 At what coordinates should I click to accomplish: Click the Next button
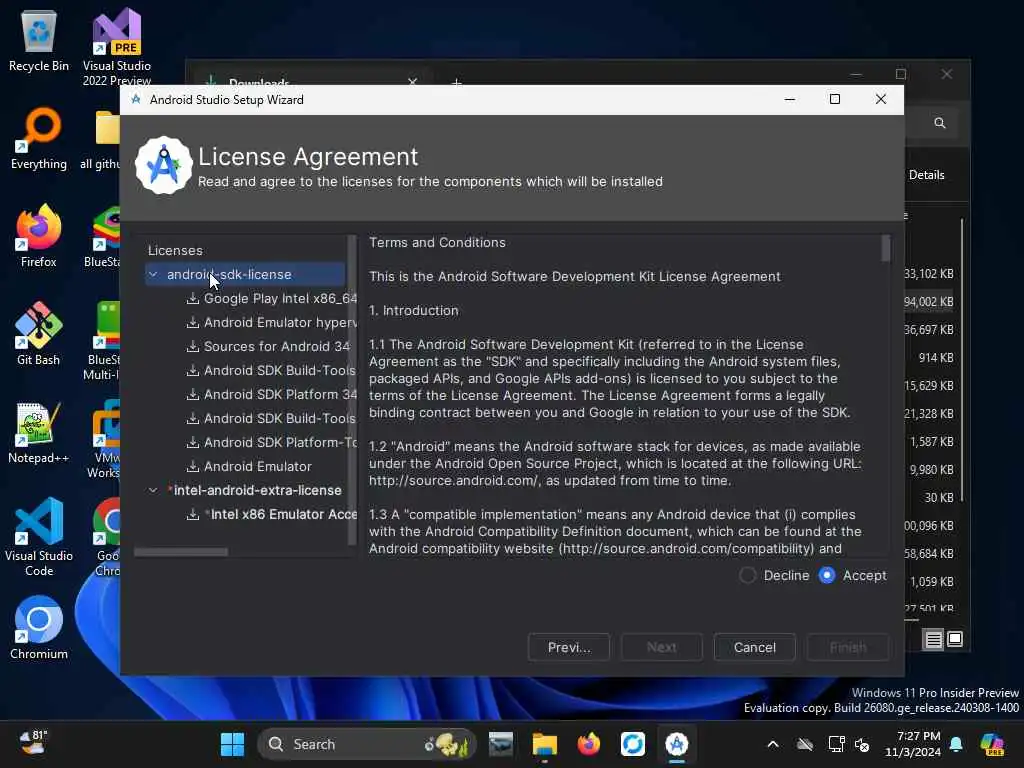(662, 647)
